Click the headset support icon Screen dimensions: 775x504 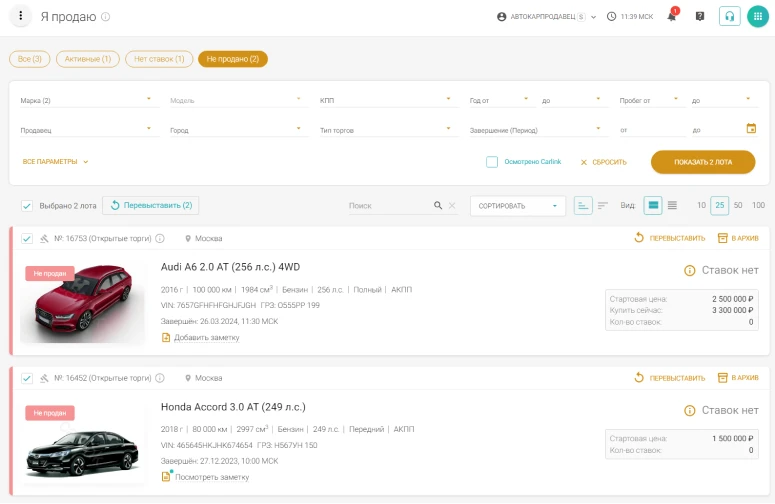729,17
